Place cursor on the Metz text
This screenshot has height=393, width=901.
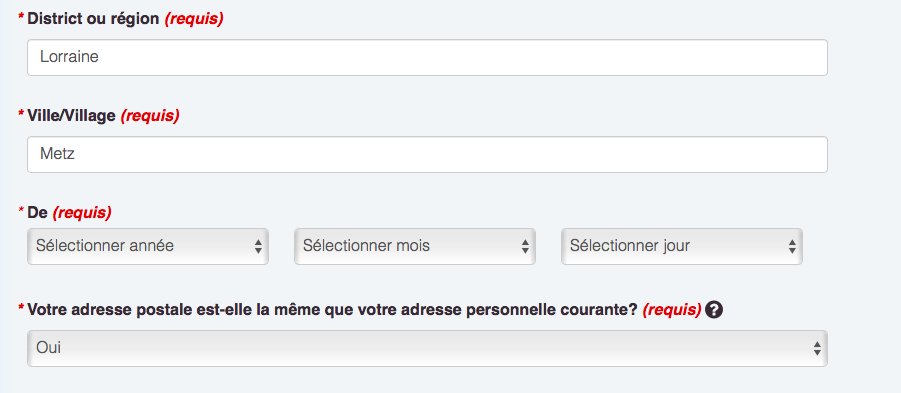click(x=57, y=155)
